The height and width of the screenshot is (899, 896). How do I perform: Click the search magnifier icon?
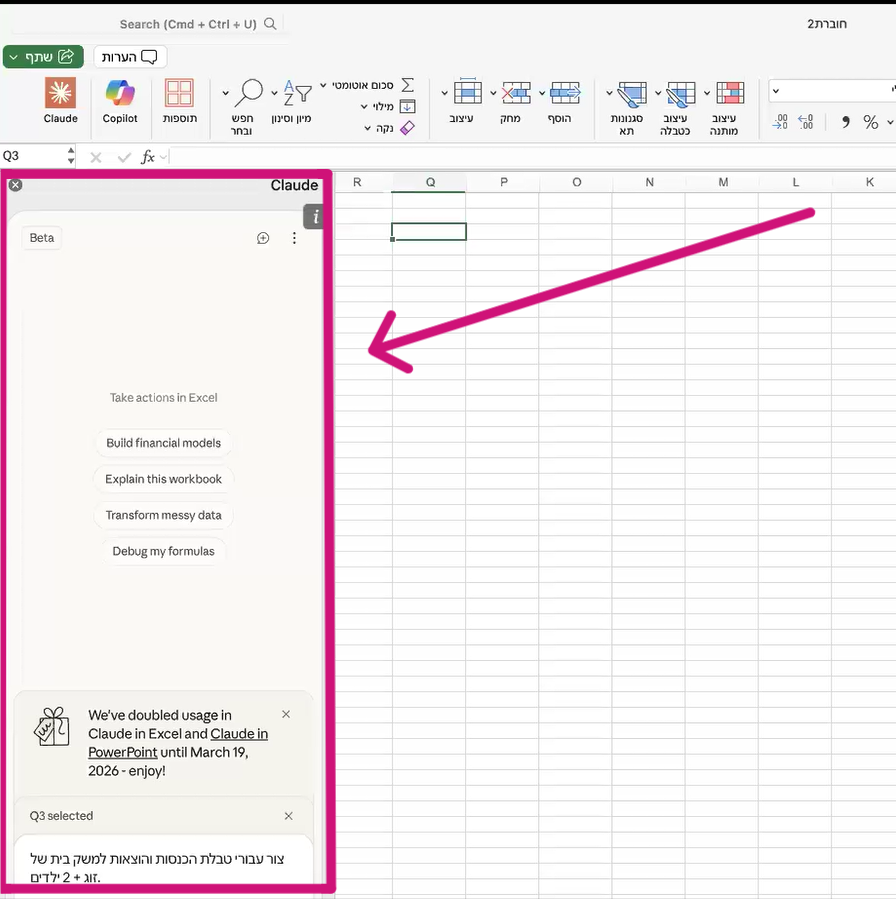click(x=270, y=24)
